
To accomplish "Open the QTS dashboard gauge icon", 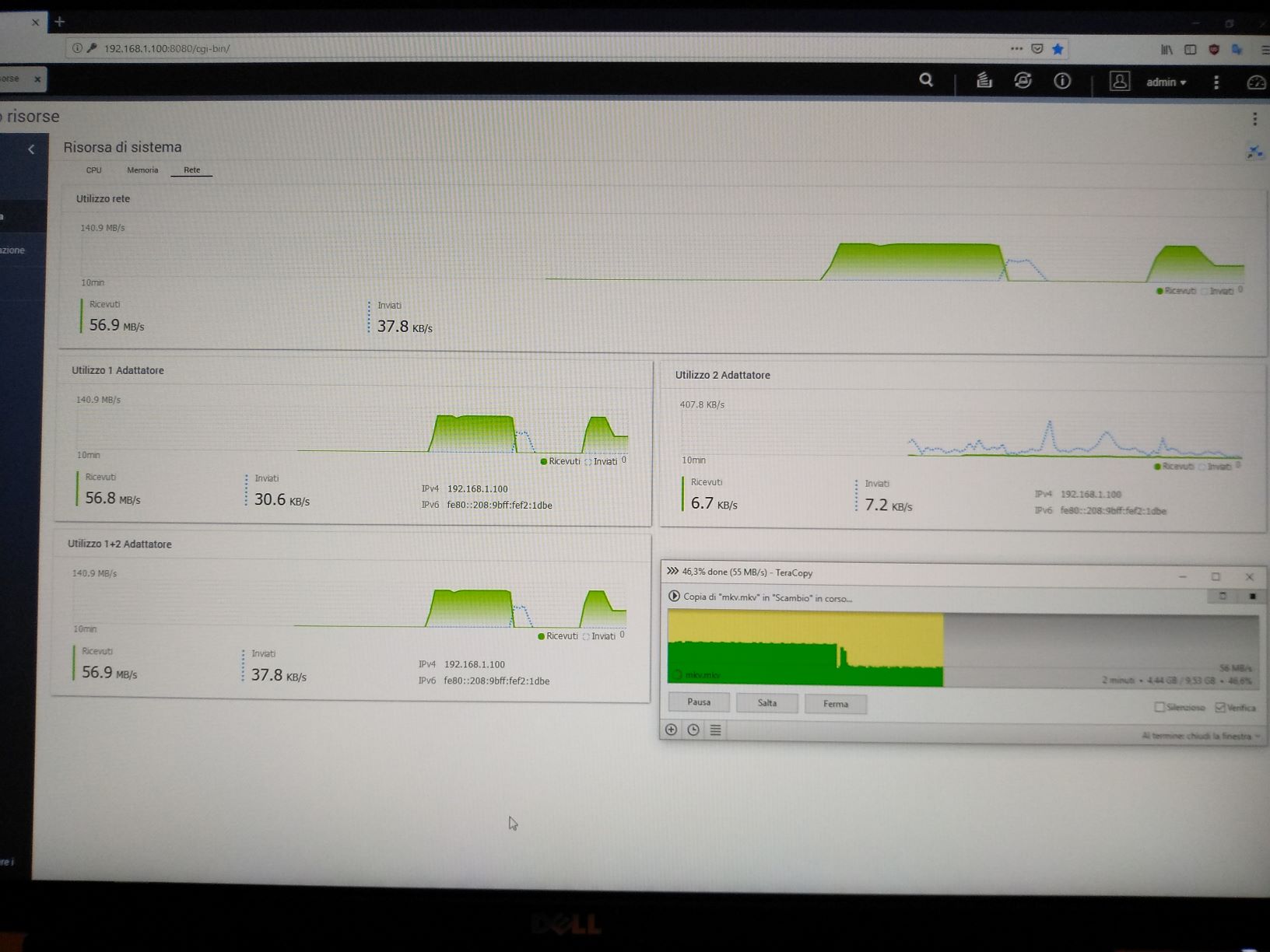I will click(x=1256, y=82).
